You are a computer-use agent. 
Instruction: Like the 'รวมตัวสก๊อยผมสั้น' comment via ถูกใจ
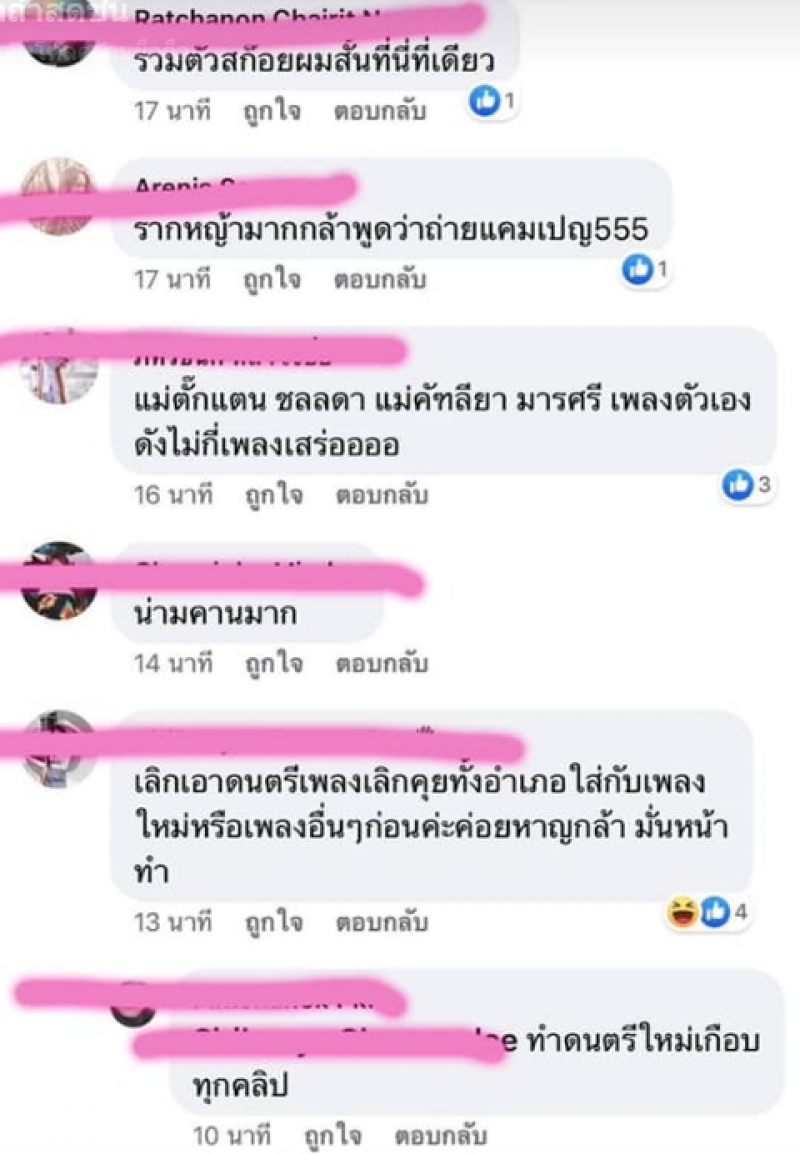point(272,111)
